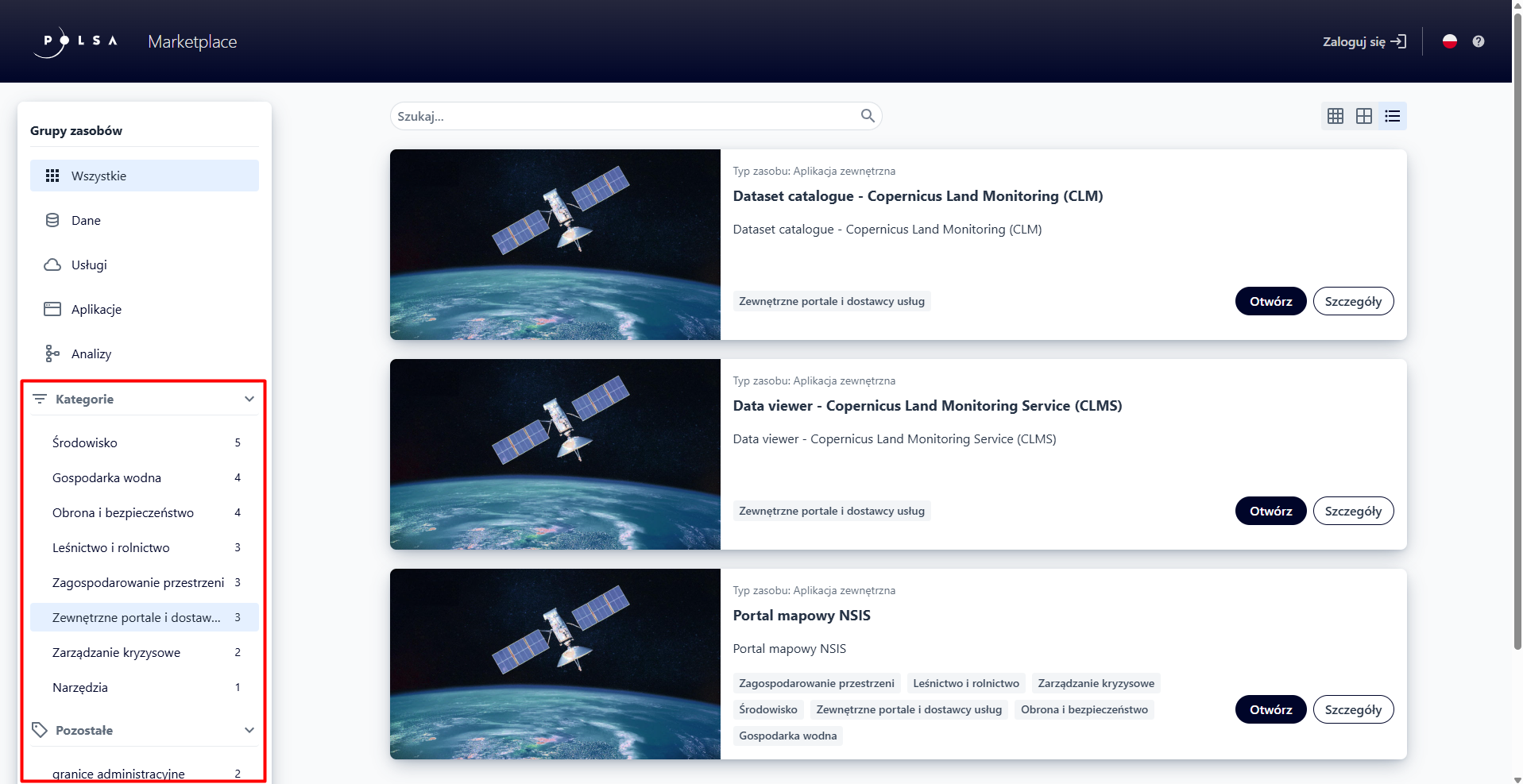Click Dataset catalogue CLM satellite thumbnail
Screen dimensions: 1523x784
(x=555, y=245)
